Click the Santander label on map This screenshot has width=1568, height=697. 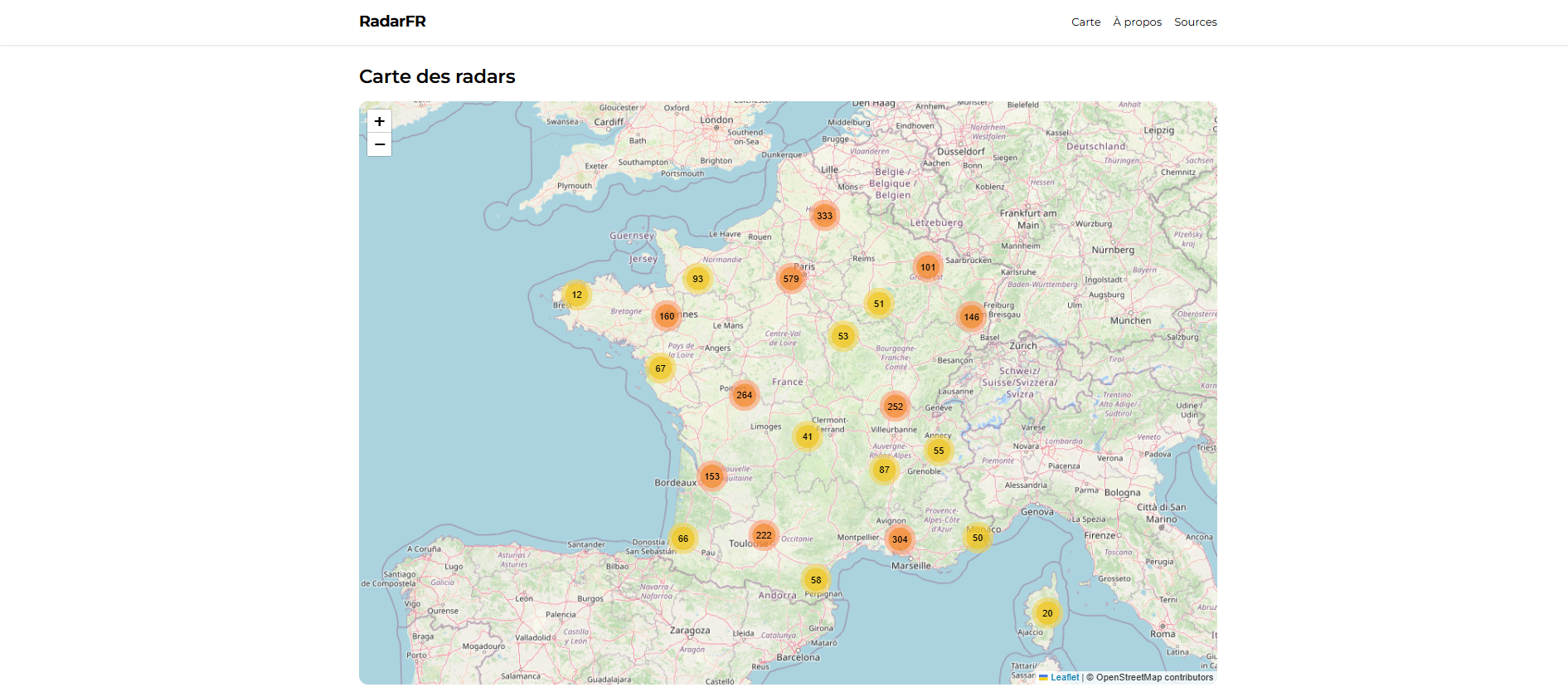(x=585, y=545)
